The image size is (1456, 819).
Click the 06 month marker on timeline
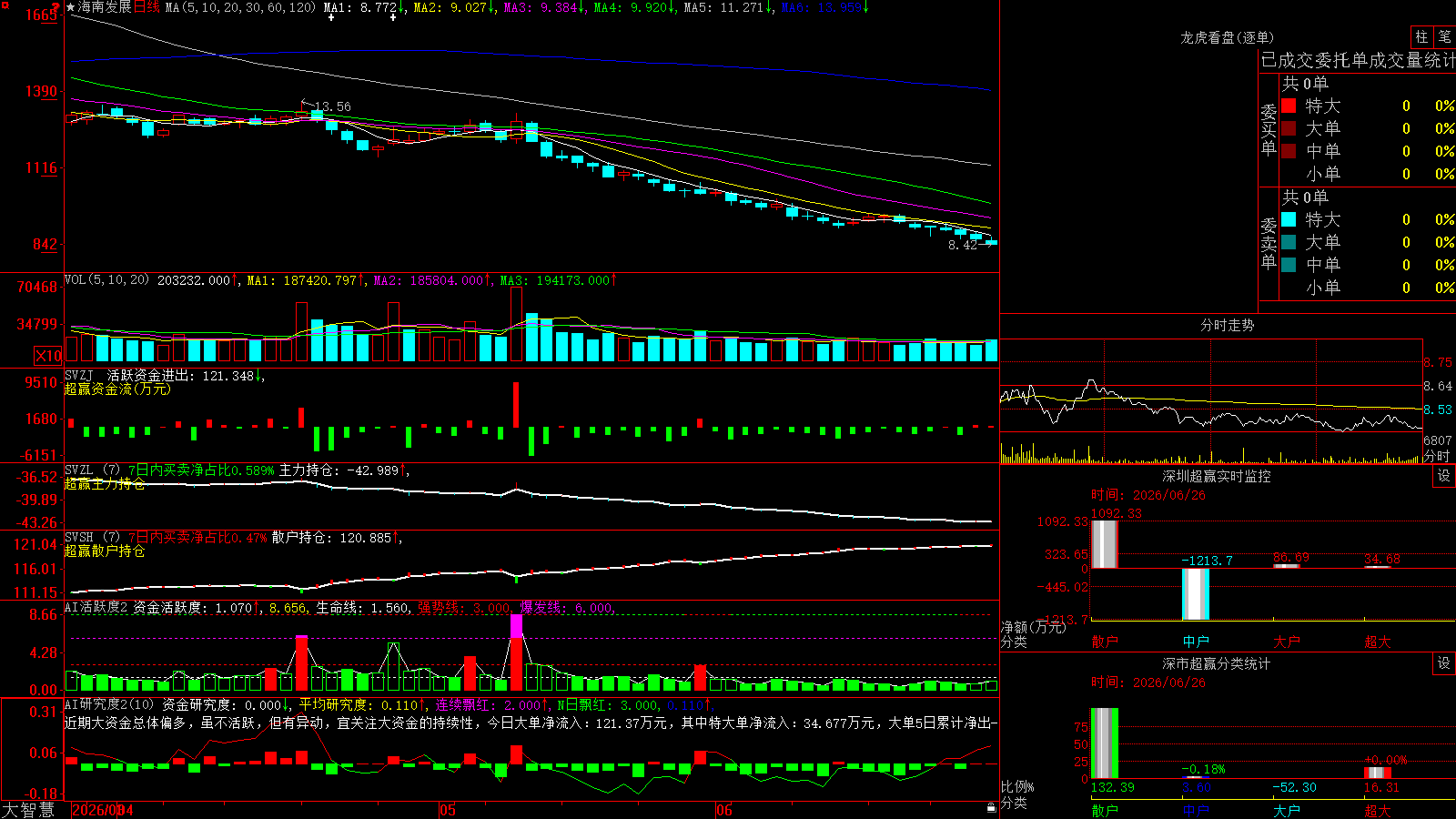pos(723,810)
